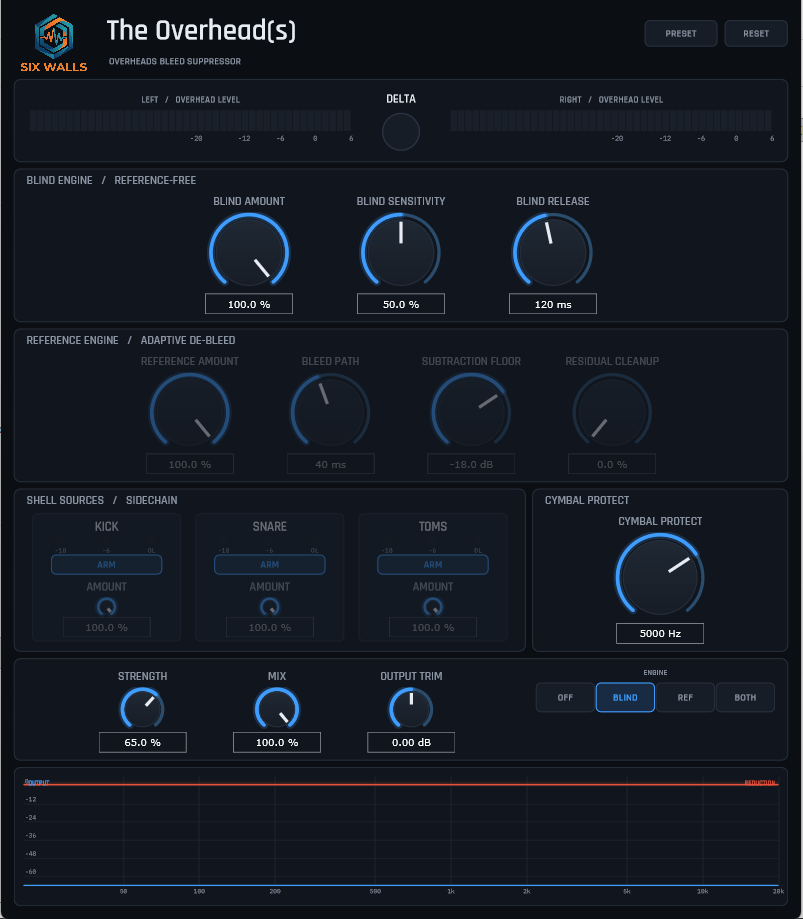Image resolution: width=803 pixels, height=919 pixels.
Task: Adjust the Cymbal Protect knob
Action: pyautogui.click(x=660, y=576)
